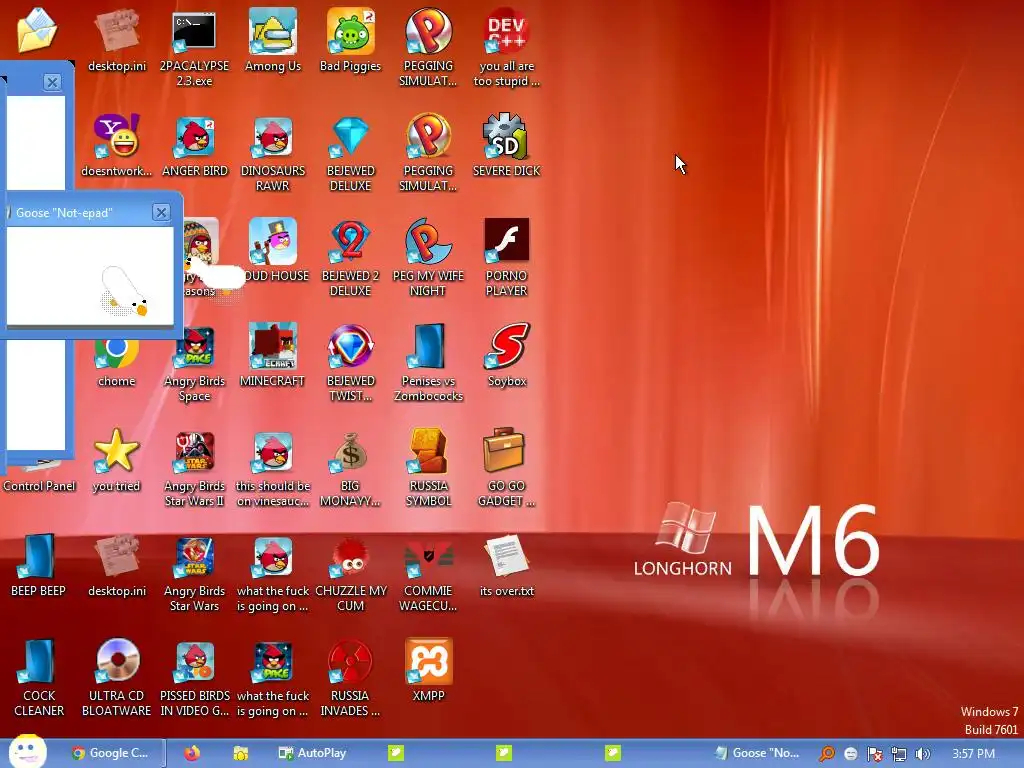
Task: Click the smiley Start button
Action: pos(27,752)
